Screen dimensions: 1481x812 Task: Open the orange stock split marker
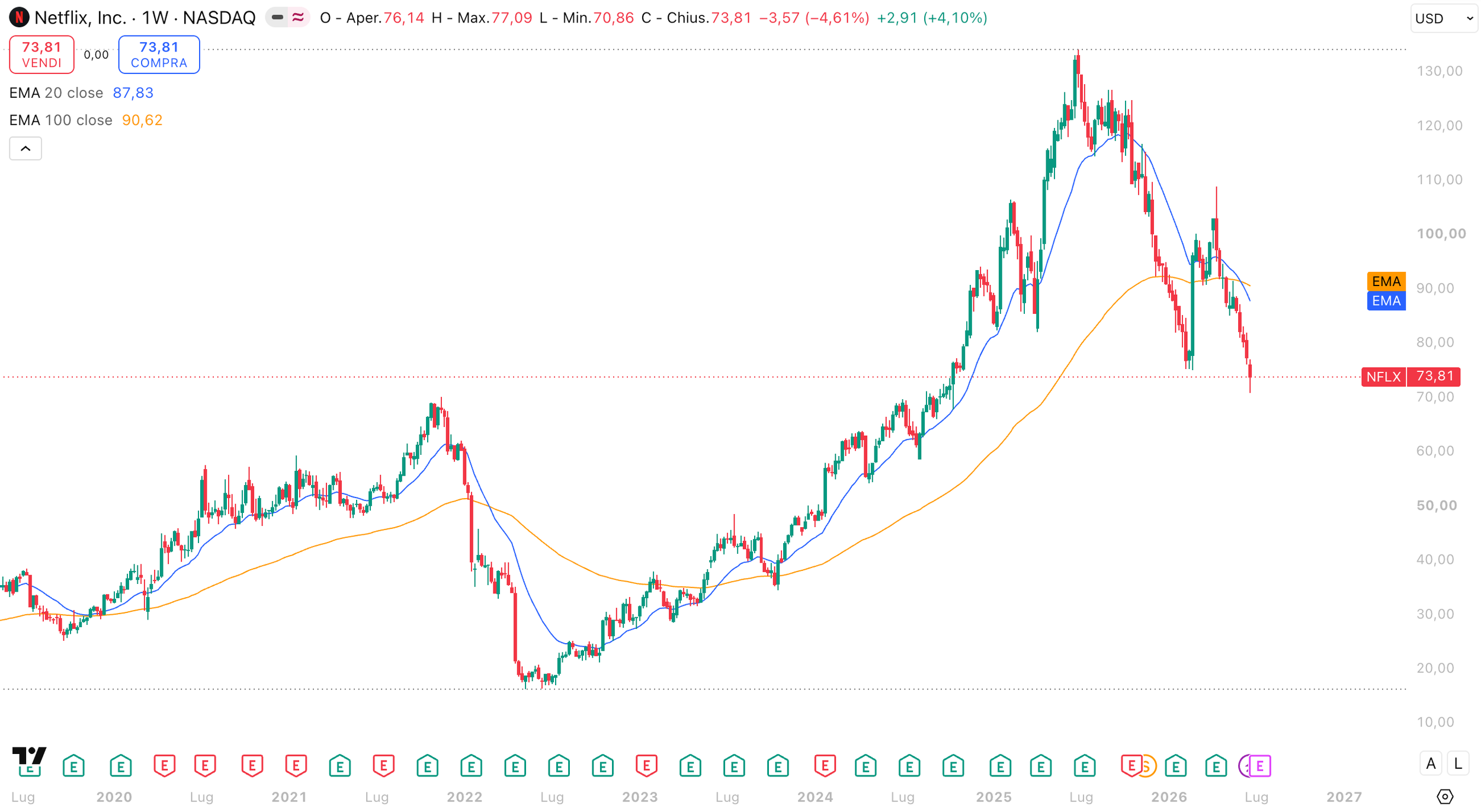(1149, 766)
